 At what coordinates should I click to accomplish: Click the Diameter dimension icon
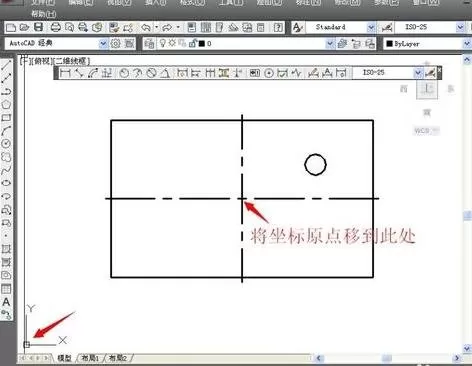pyautogui.click(x=151, y=73)
